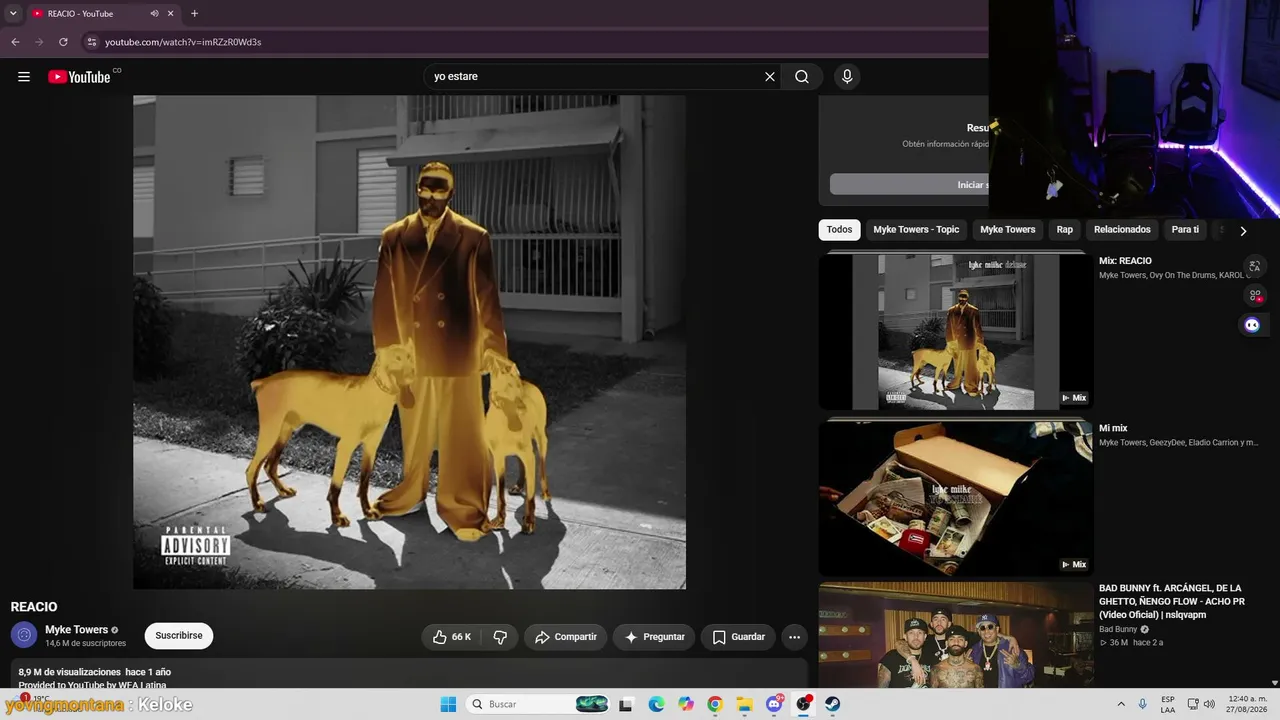Go back in the browser
This screenshot has height=720, width=1280.
pos(15,42)
